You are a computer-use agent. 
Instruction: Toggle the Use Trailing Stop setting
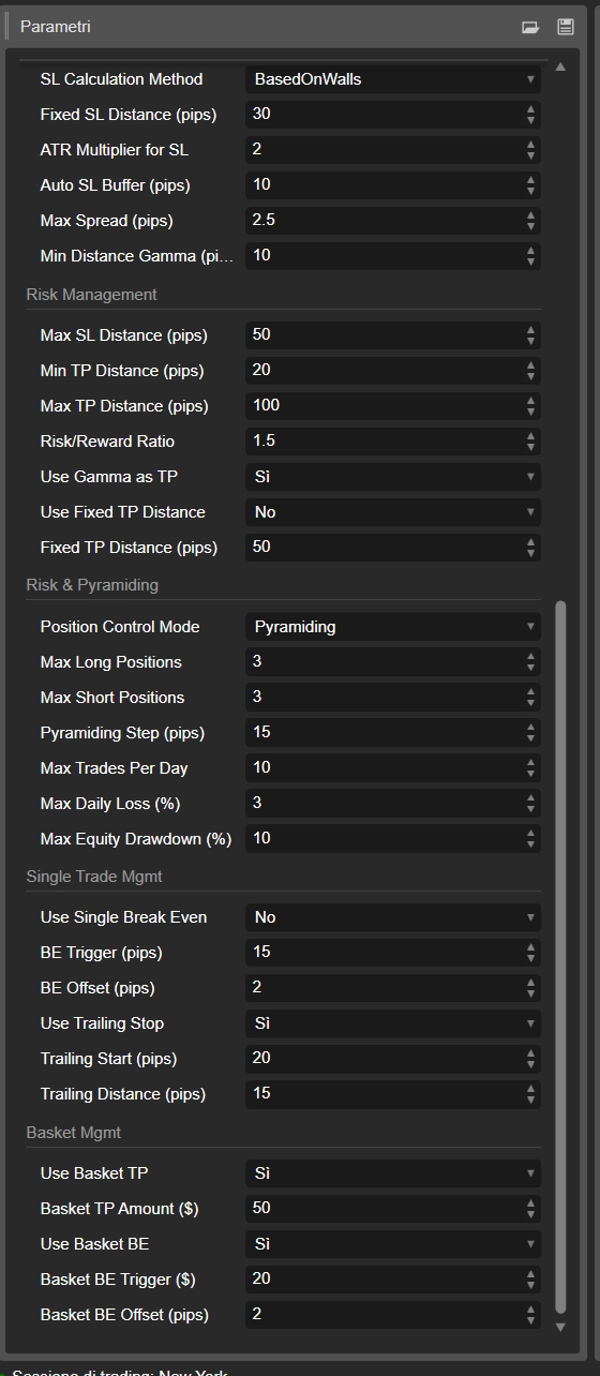pyautogui.click(x=392, y=1024)
